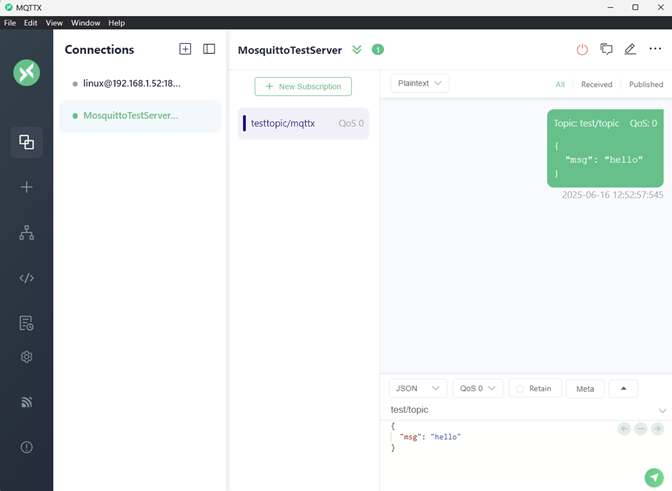Click the Meta button

point(585,389)
